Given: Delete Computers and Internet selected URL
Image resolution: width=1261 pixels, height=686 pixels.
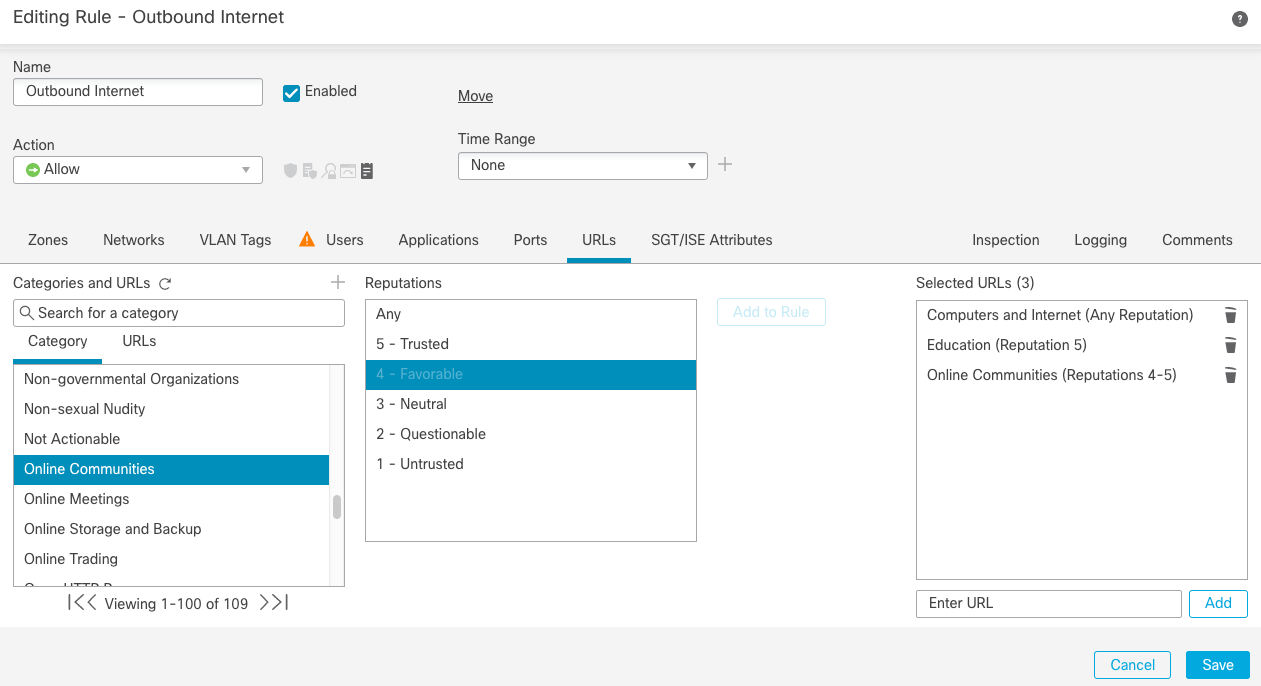Looking at the screenshot, I should (x=1231, y=315).
